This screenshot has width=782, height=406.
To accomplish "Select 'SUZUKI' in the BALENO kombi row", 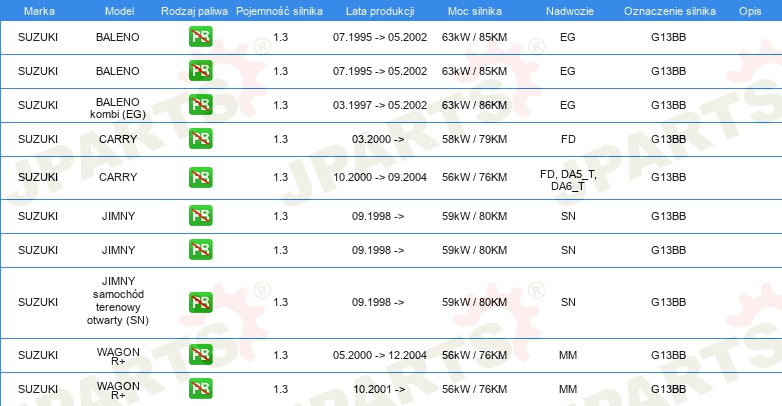I will [x=38, y=105].
